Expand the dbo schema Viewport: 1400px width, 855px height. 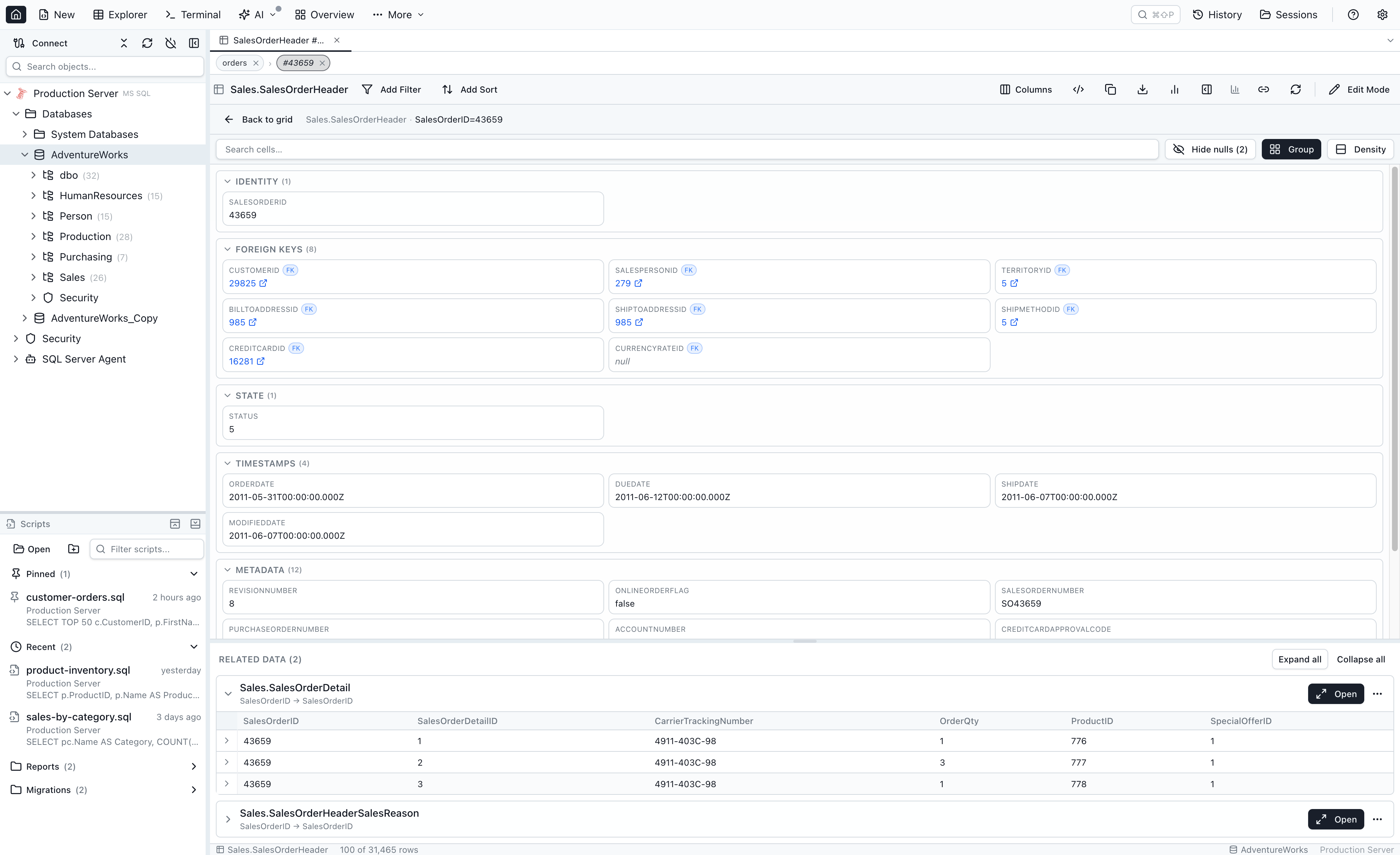34,175
